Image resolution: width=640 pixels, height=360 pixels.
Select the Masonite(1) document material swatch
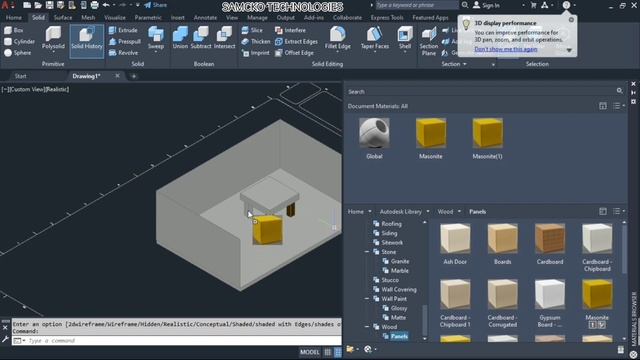[487, 133]
